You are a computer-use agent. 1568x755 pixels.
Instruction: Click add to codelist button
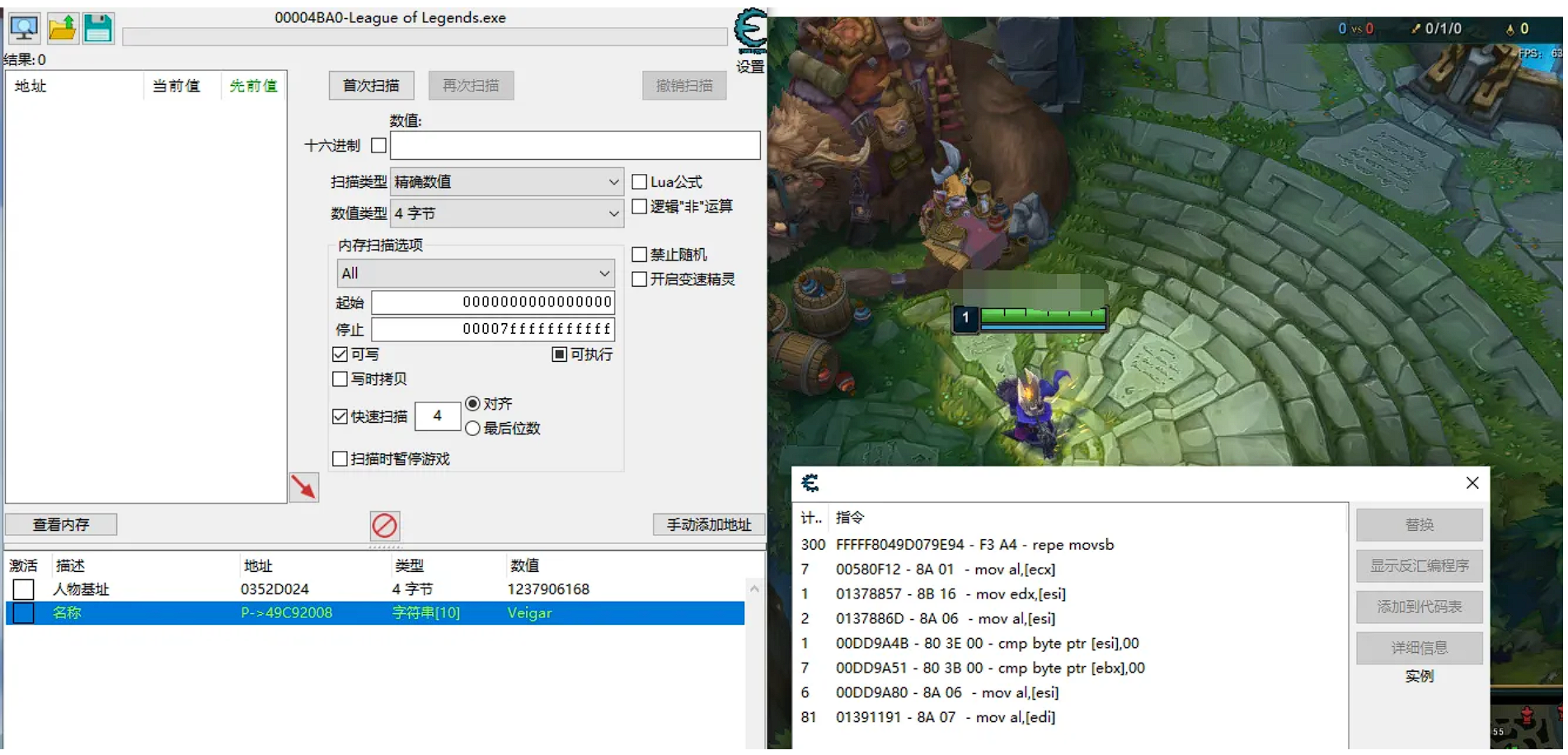coord(1420,607)
